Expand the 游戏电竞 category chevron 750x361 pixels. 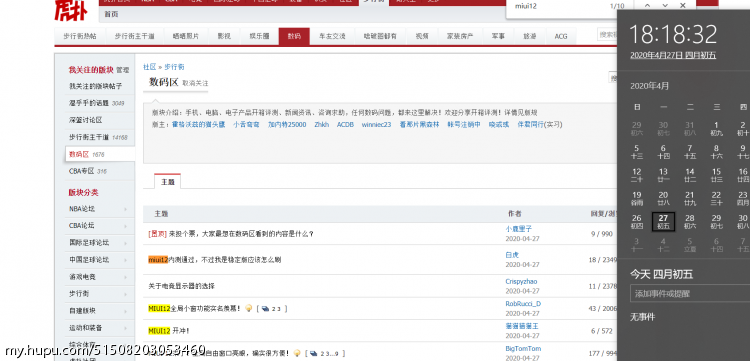coord(125,277)
